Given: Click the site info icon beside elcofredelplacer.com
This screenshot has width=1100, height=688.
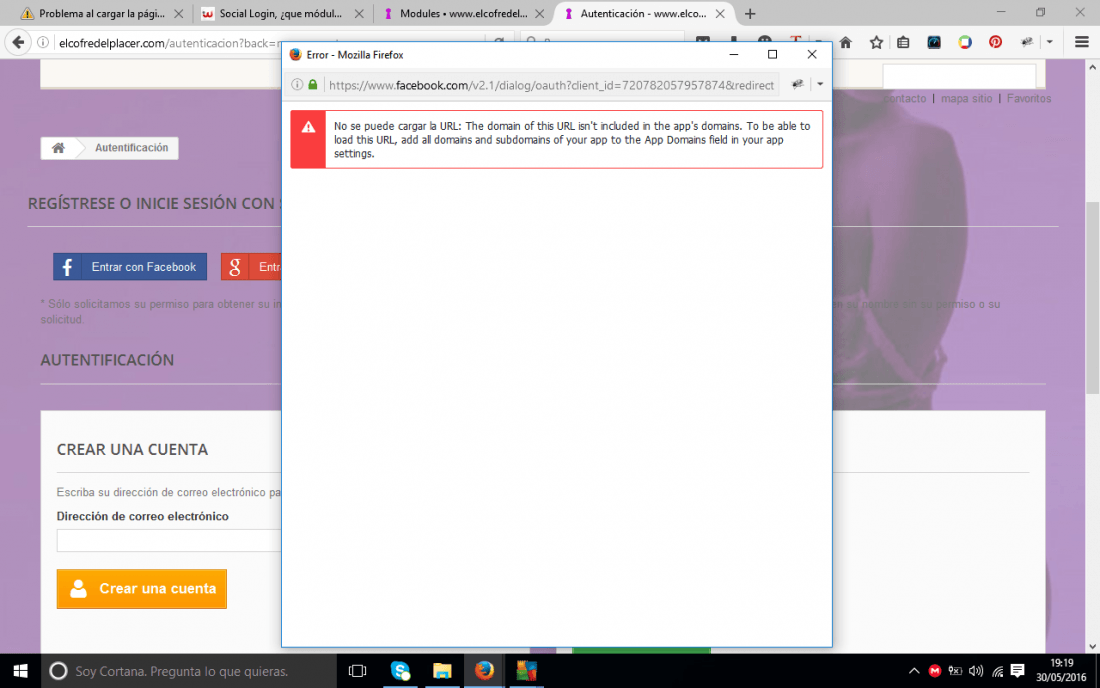Looking at the screenshot, I should point(43,43).
